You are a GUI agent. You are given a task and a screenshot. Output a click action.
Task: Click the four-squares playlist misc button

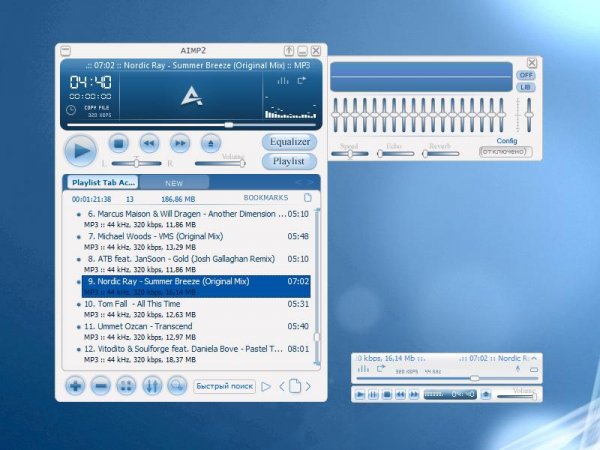pos(126,386)
